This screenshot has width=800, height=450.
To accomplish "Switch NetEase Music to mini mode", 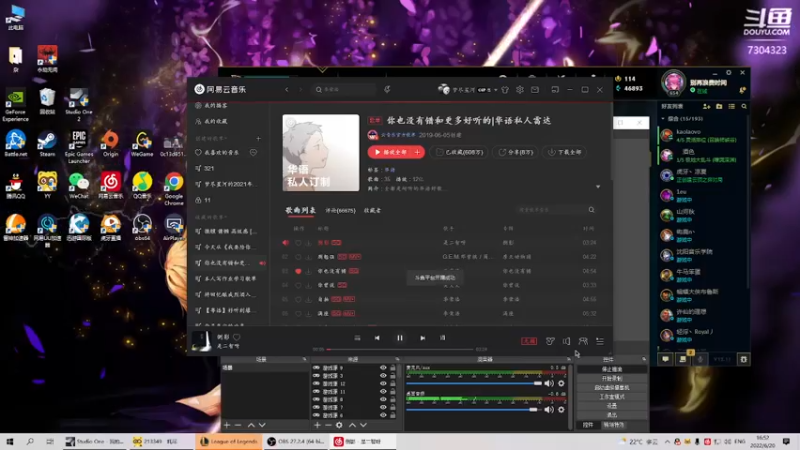I will [555, 90].
